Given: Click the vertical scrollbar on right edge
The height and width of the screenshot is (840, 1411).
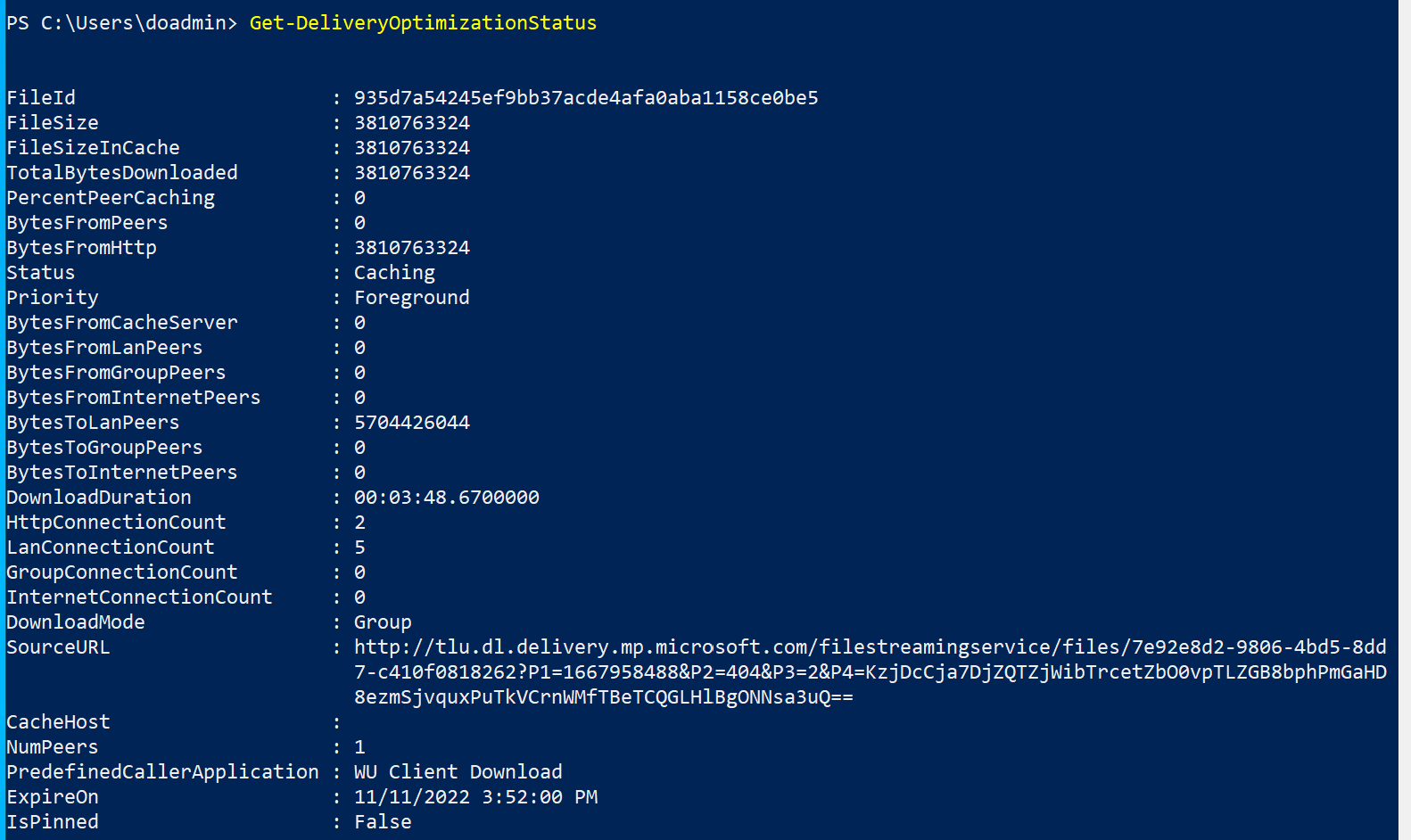Looking at the screenshot, I should [1404, 420].
